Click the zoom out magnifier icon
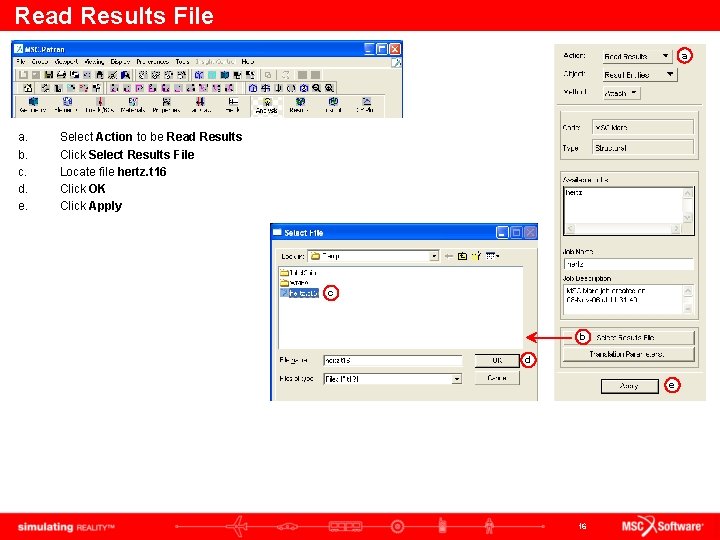Screen dimensions: 720x540 [x=316, y=88]
